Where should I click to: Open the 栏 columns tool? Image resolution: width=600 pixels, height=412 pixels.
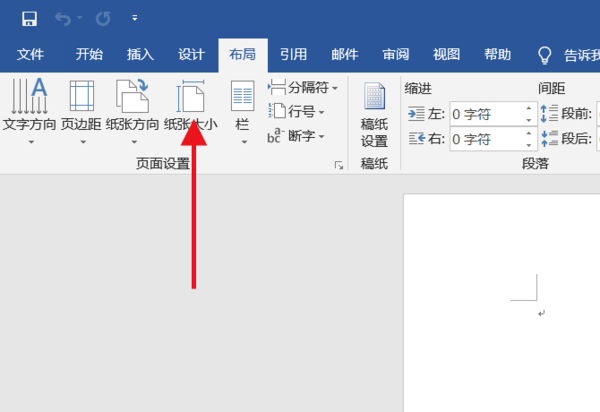[x=243, y=111]
